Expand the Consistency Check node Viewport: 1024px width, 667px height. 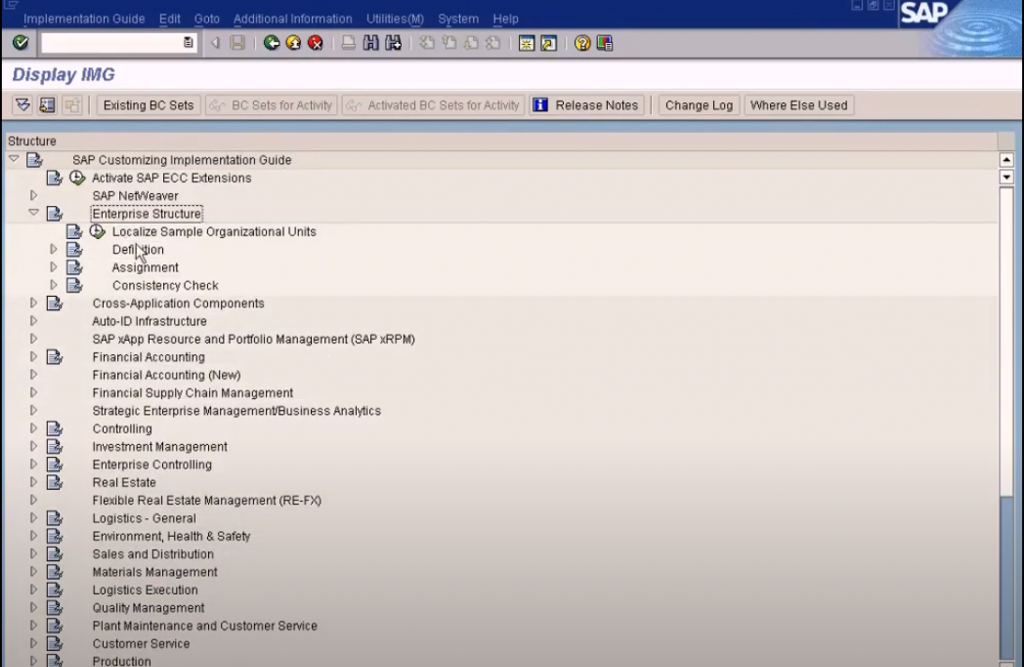pos(54,285)
